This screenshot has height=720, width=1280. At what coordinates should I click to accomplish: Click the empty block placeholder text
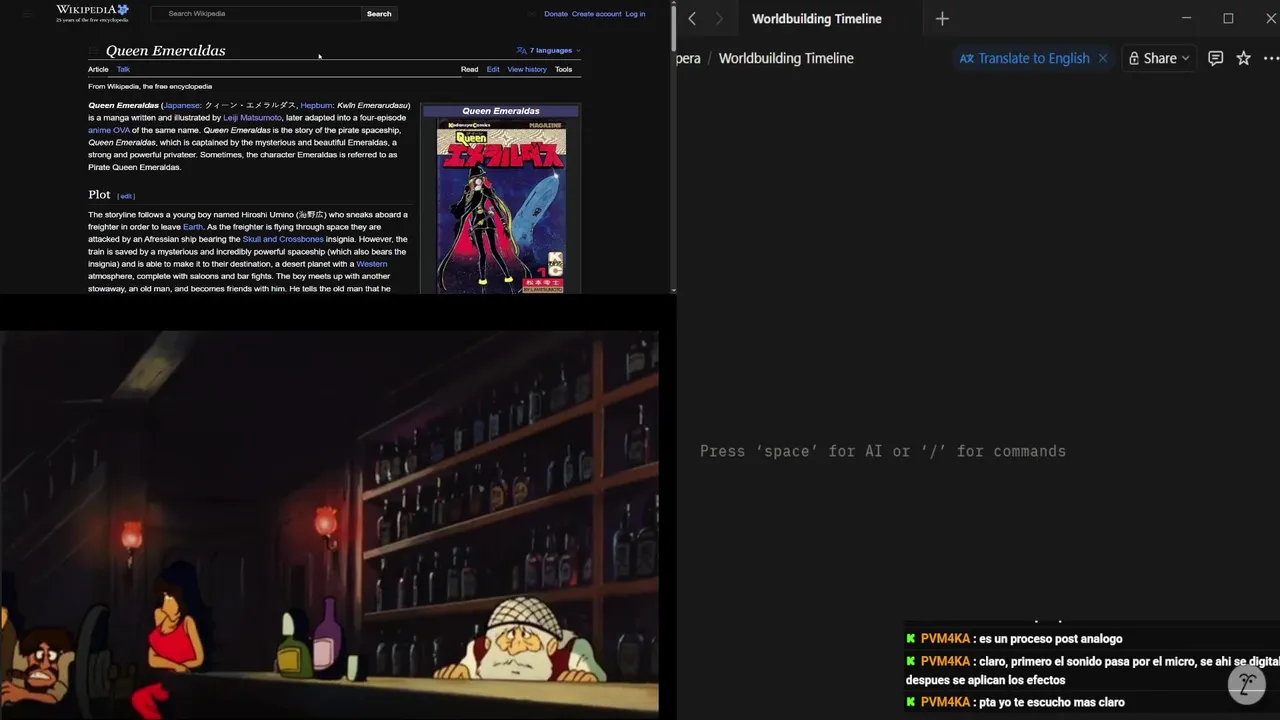(x=883, y=451)
